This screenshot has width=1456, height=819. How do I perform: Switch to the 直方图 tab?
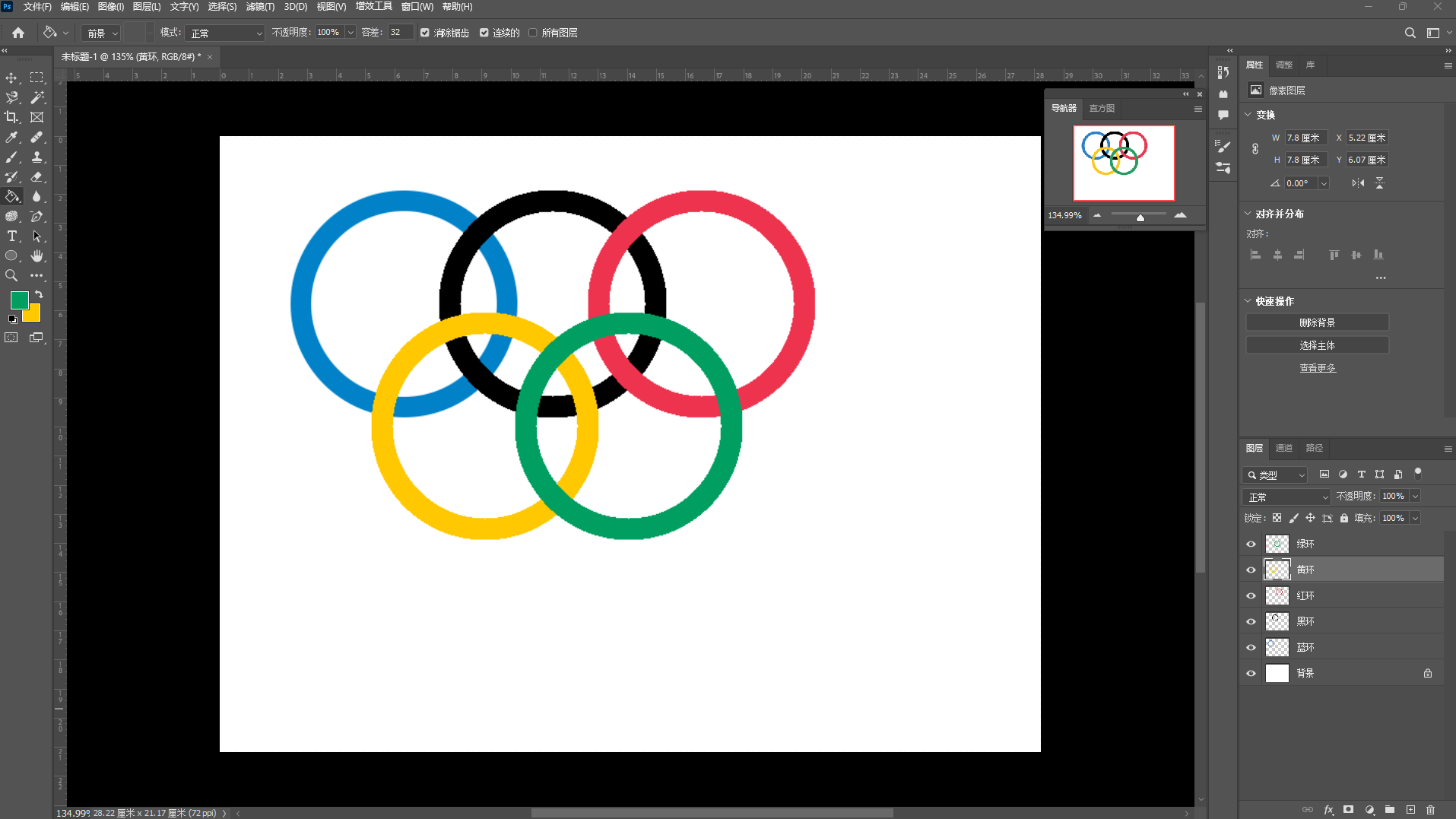pyautogui.click(x=1102, y=108)
